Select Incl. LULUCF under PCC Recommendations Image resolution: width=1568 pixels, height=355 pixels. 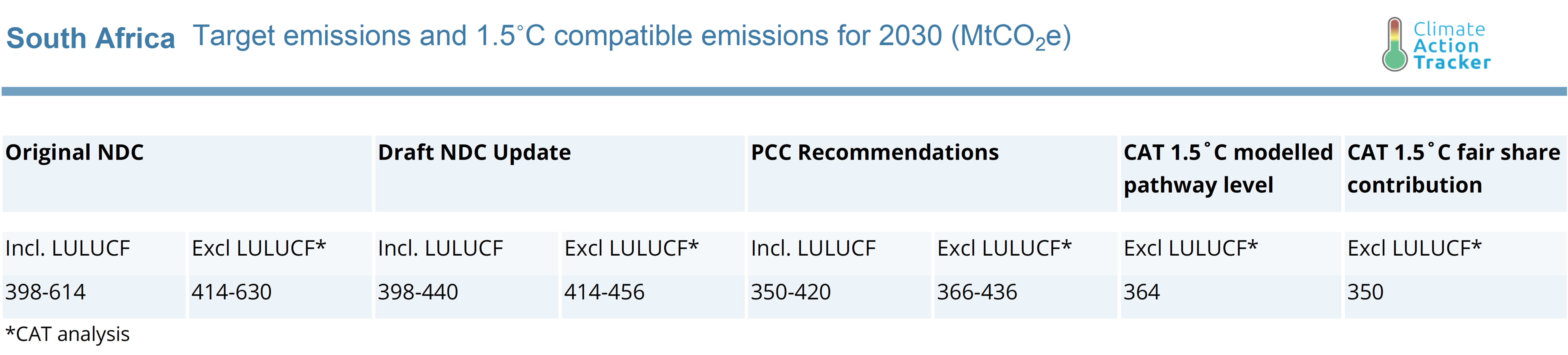(813, 248)
